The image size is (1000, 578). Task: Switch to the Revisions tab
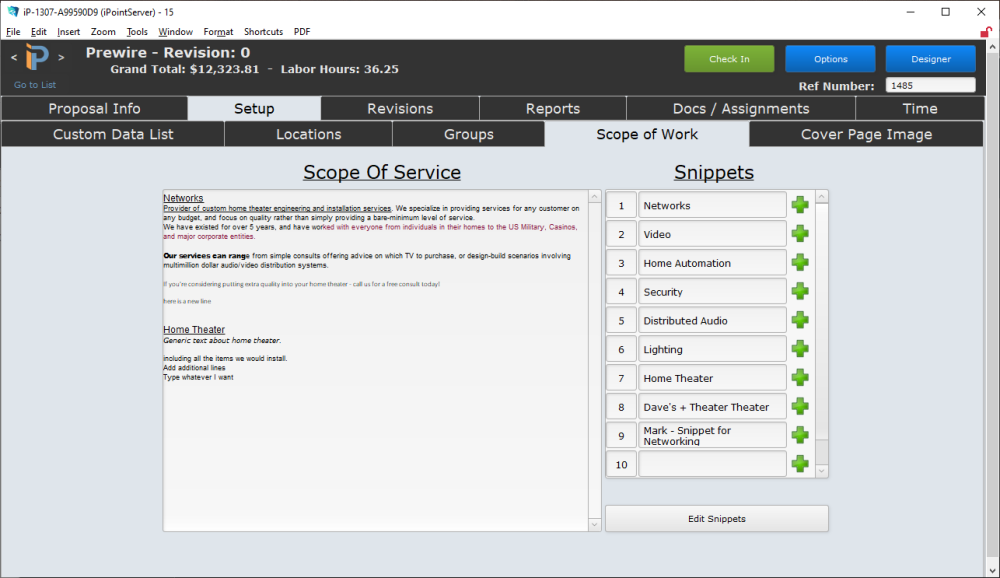pyautogui.click(x=399, y=108)
